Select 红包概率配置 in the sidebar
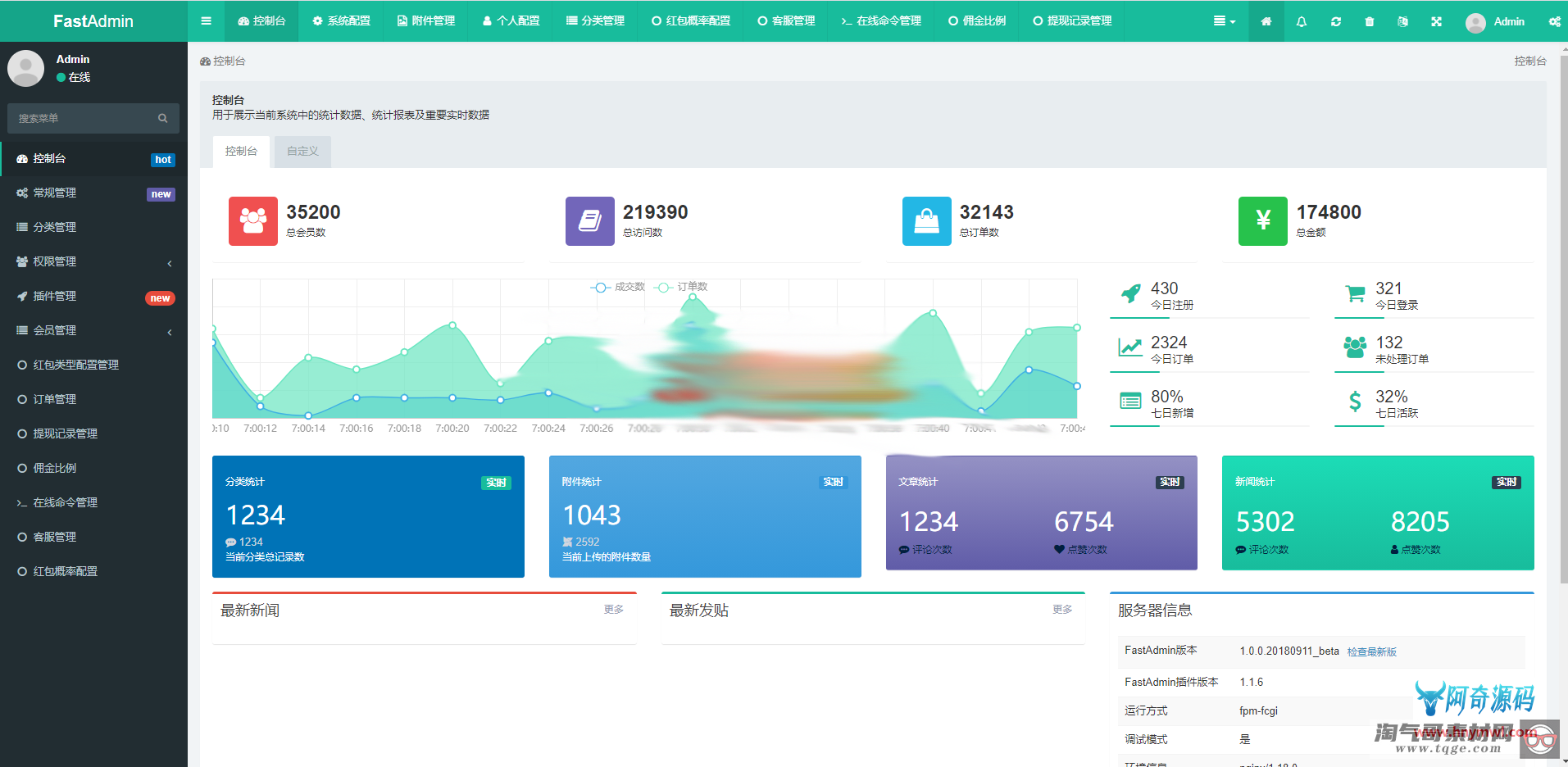 [x=93, y=572]
